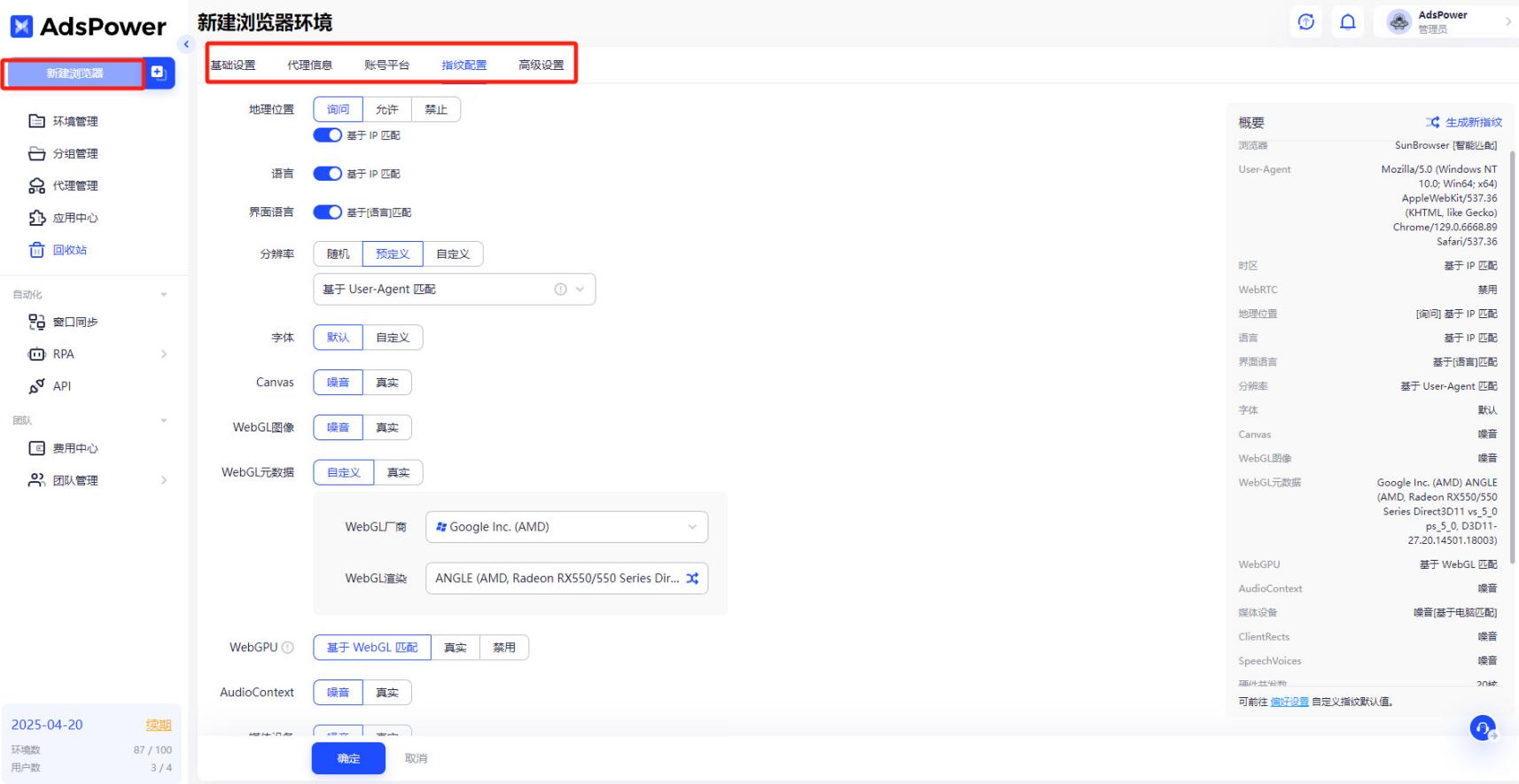Switch to the 高级设置 tab

[541, 65]
